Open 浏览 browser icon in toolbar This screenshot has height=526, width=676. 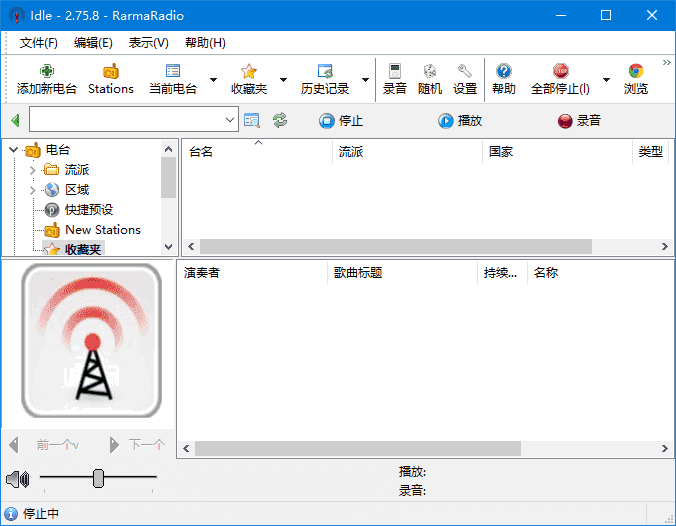[635, 72]
